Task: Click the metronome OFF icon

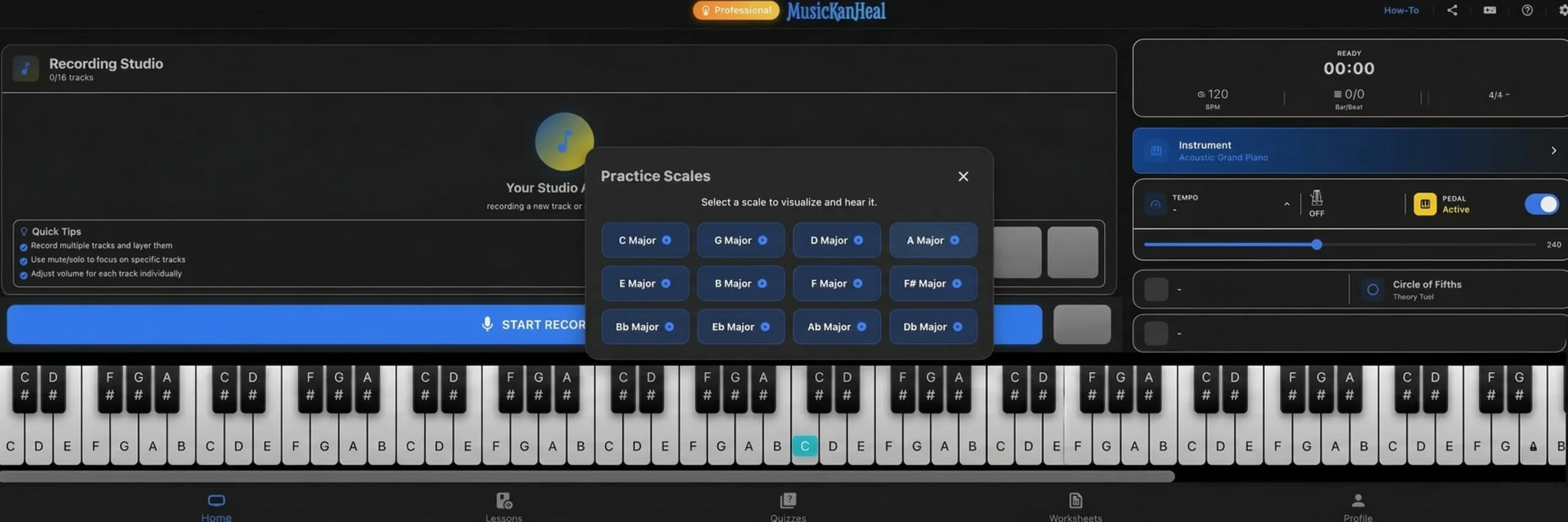Action: (1316, 198)
